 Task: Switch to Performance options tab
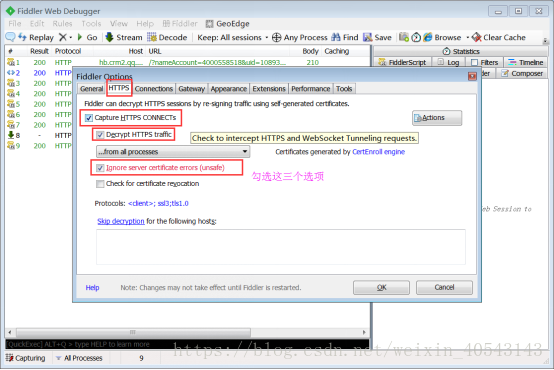click(311, 89)
